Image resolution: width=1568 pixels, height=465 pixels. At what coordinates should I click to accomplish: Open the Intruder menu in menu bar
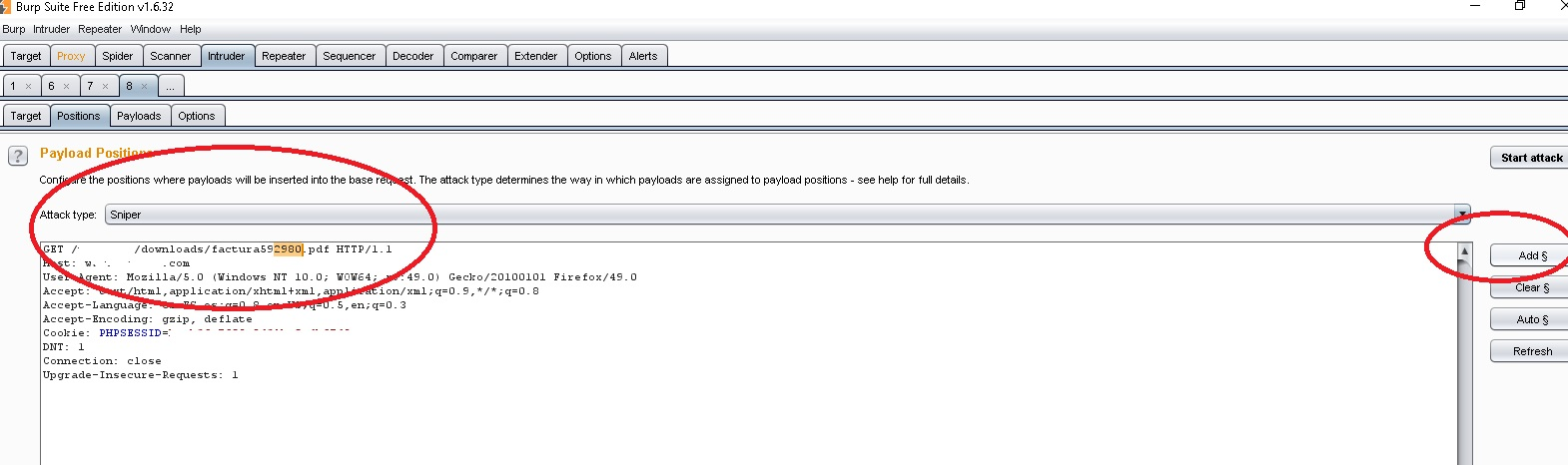coord(51,29)
